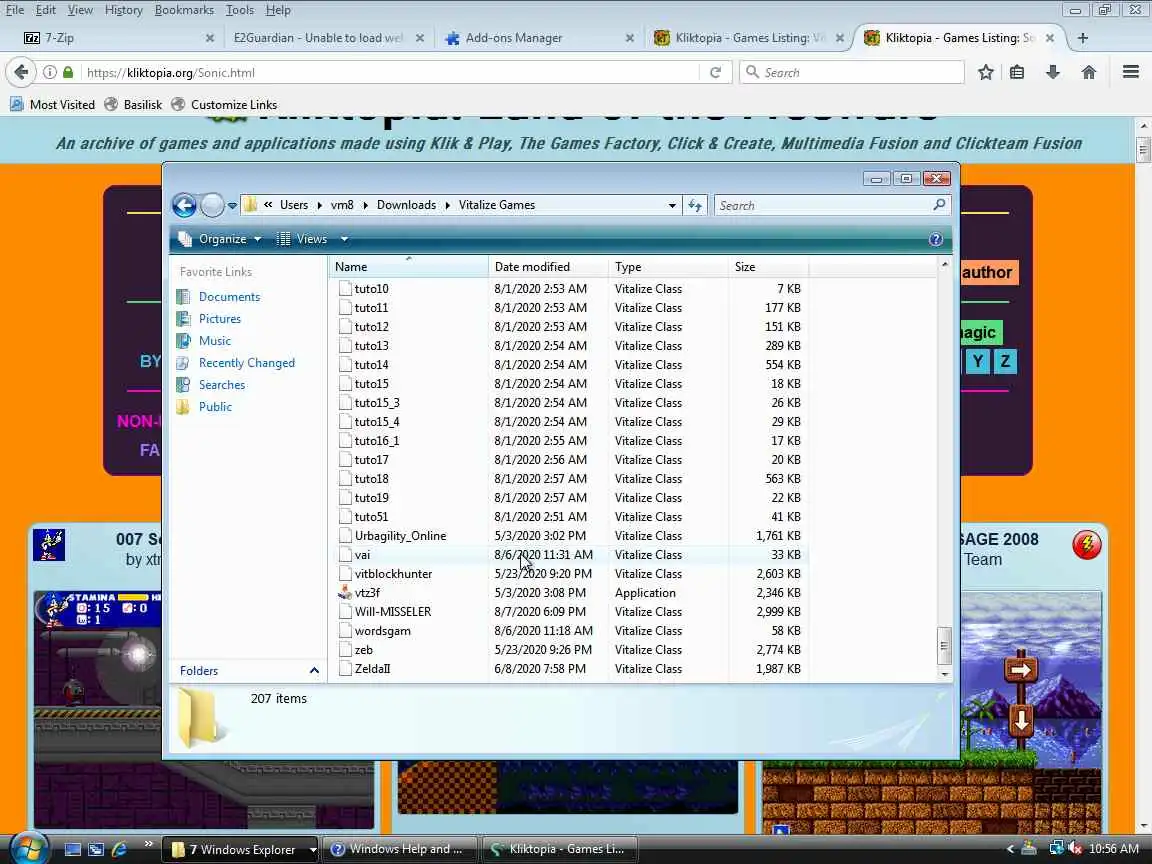Open the Public favorite link
1152x864 pixels.
[215, 407]
